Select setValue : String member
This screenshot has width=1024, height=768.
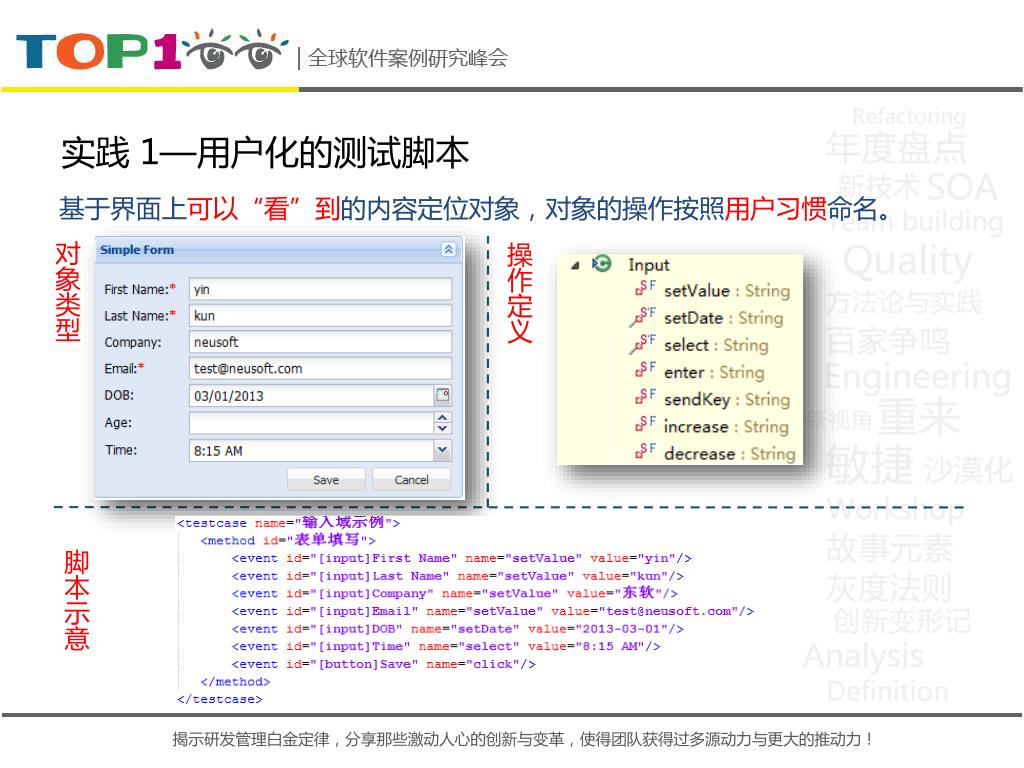coord(727,291)
